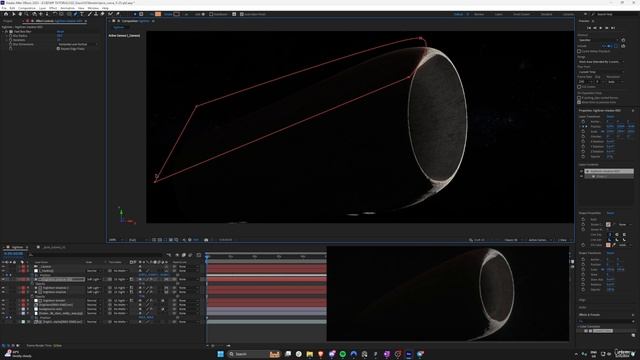
Task: Toggle Repeat Edge Pixels checkbox
Action: point(58,49)
